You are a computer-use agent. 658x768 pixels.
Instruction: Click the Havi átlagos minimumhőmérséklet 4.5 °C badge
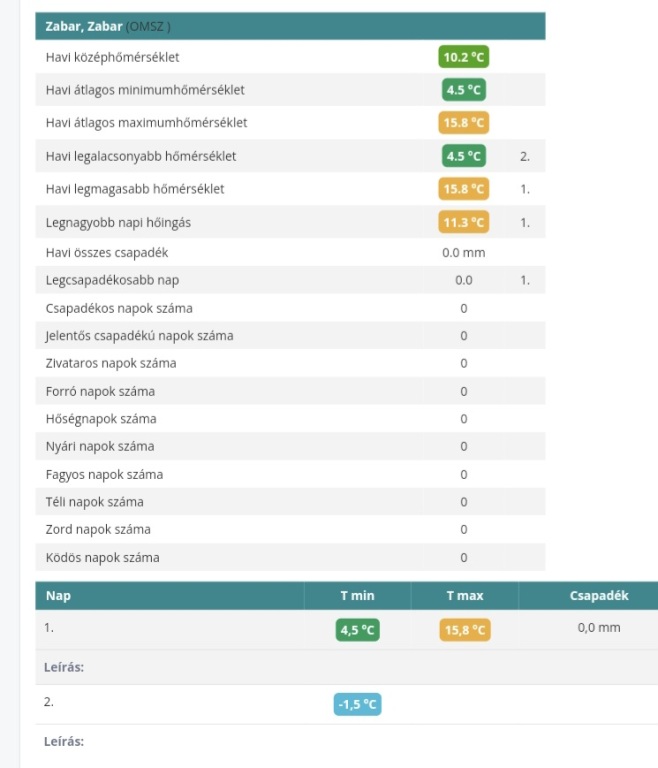pyautogui.click(x=463, y=90)
